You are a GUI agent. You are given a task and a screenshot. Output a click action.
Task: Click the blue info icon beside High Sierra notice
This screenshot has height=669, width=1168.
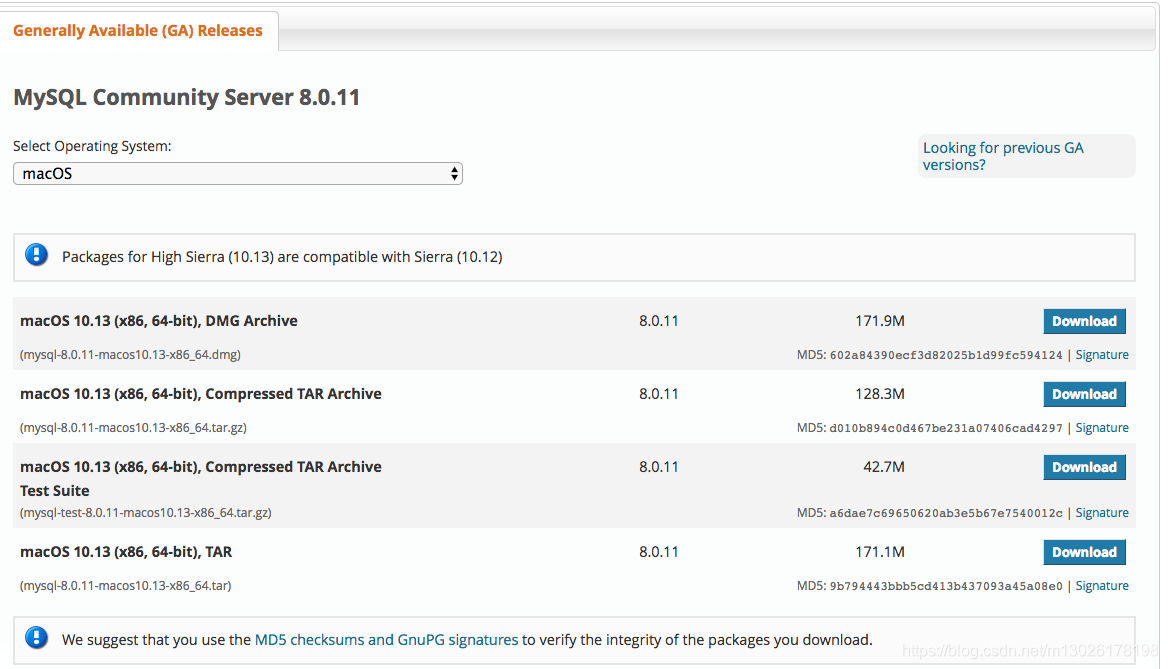[x=36, y=255]
